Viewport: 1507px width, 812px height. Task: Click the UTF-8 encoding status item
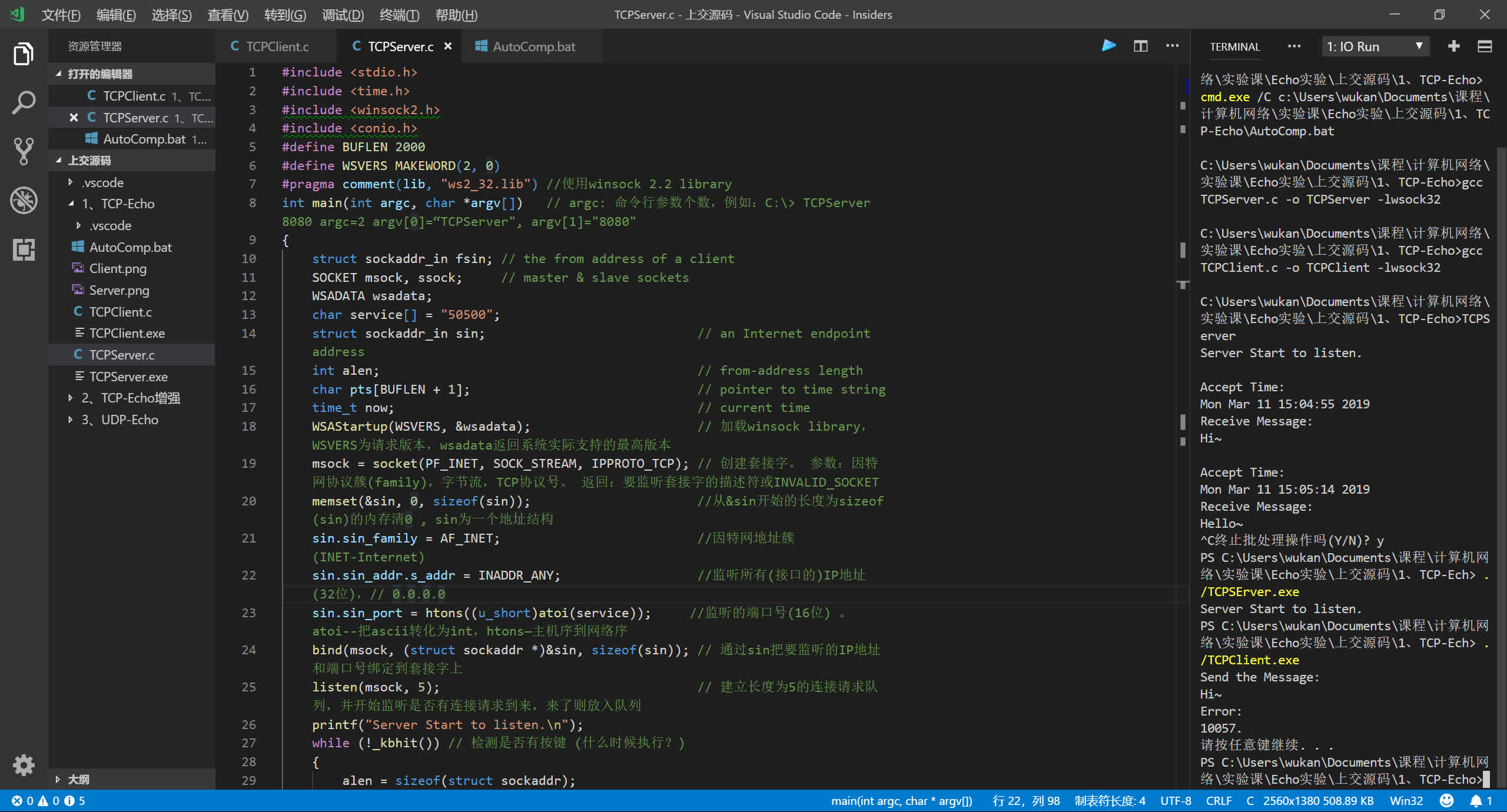point(1175,801)
